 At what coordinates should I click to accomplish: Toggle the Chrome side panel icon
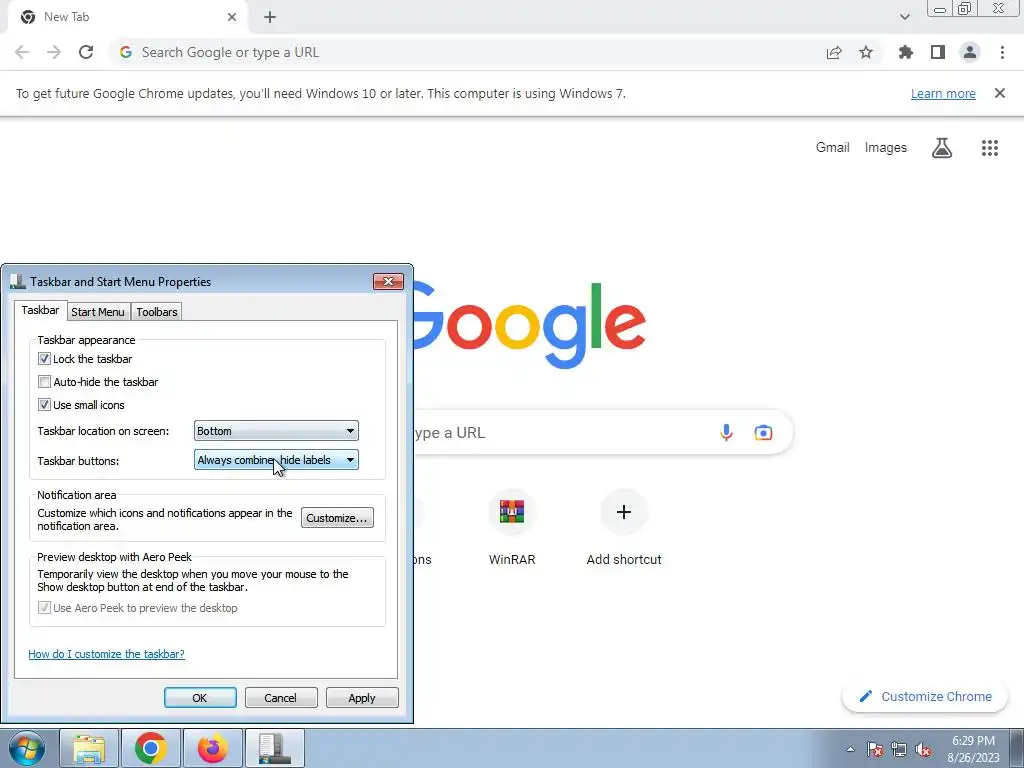point(938,52)
